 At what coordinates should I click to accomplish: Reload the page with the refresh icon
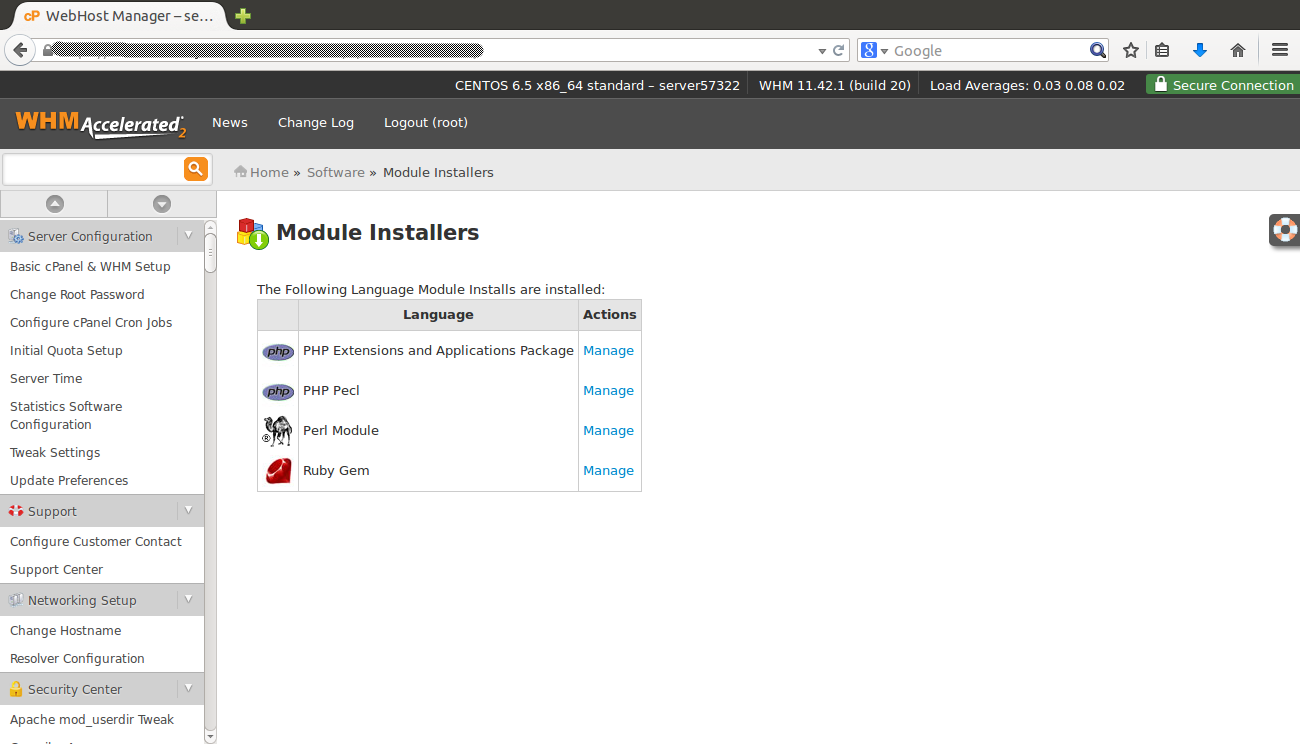click(840, 50)
